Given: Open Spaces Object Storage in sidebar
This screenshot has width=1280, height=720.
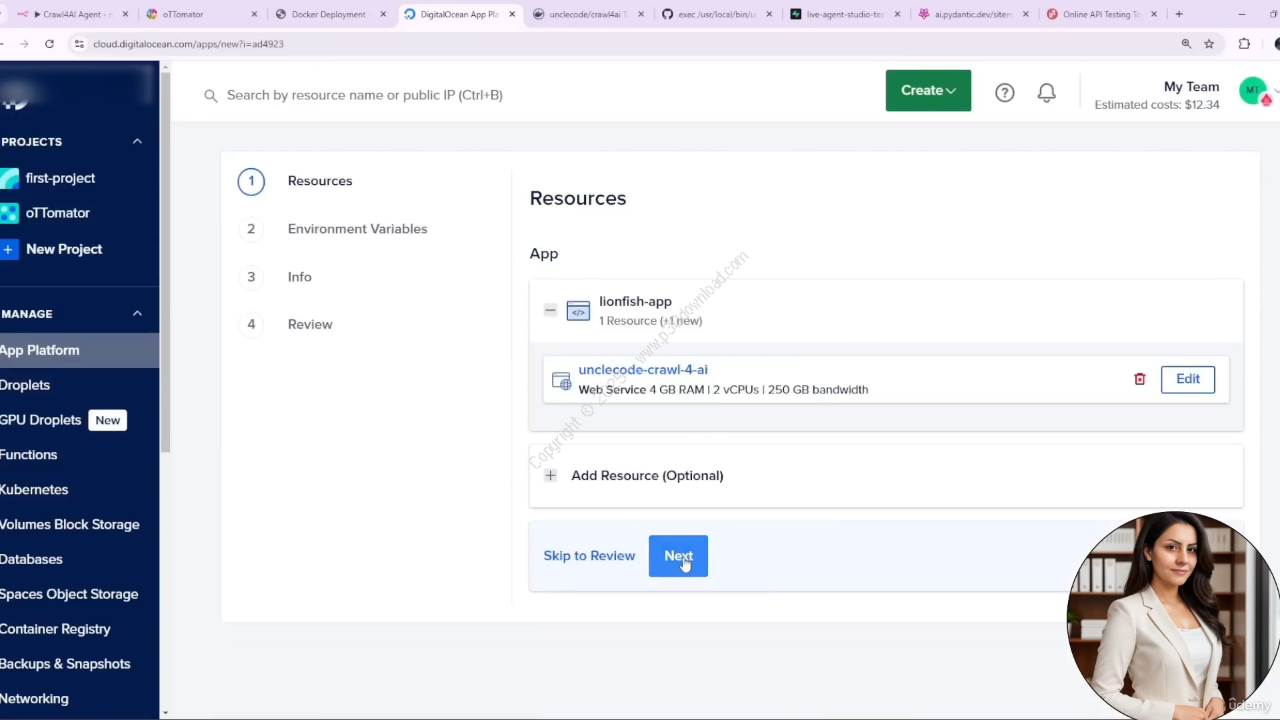Looking at the screenshot, I should point(69,594).
